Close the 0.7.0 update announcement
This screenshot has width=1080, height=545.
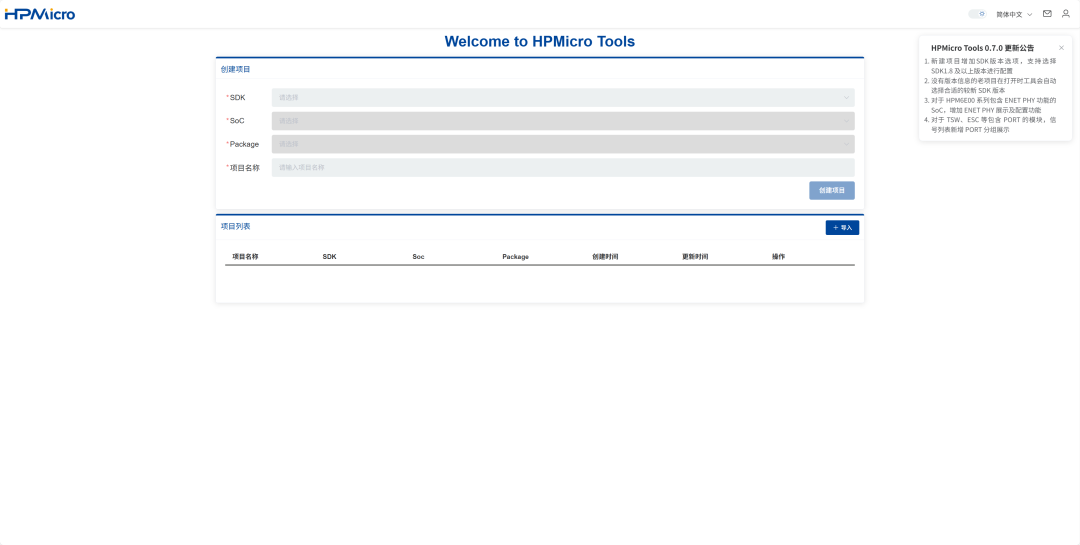[1061, 48]
